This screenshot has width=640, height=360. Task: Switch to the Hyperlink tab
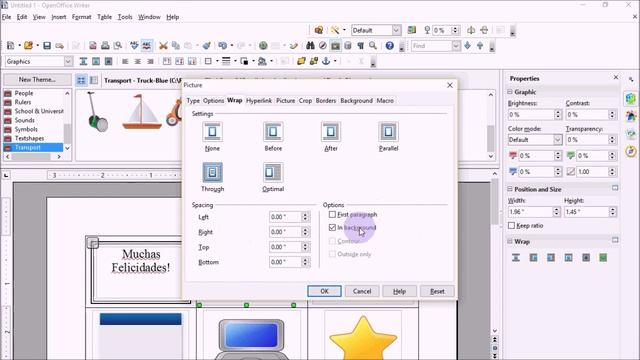pos(259,100)
